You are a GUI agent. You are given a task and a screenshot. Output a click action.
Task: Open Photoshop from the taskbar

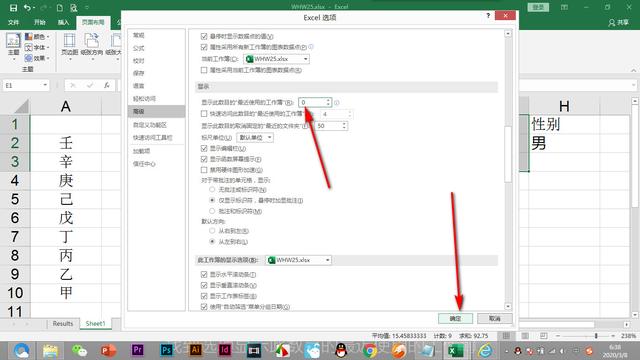[167, 350]
